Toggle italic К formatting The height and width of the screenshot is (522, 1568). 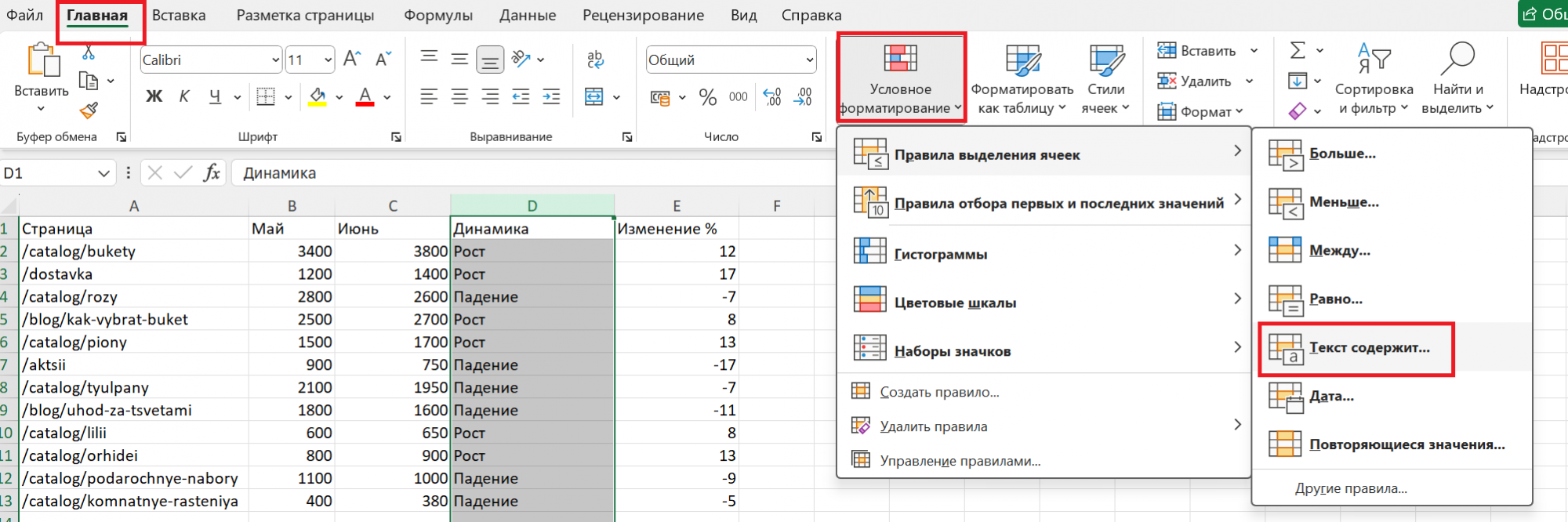point(184,97)
